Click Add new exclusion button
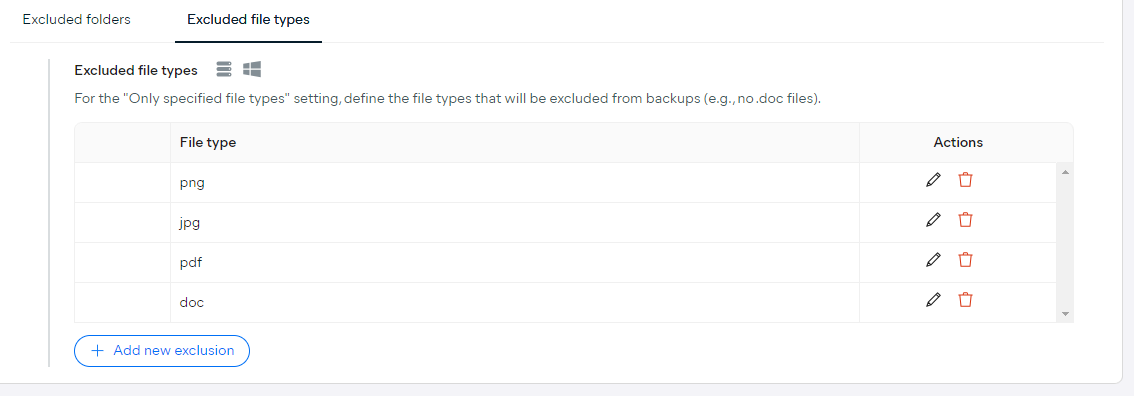The height and width of the screenshot is (396, 1134). point(162,350)
